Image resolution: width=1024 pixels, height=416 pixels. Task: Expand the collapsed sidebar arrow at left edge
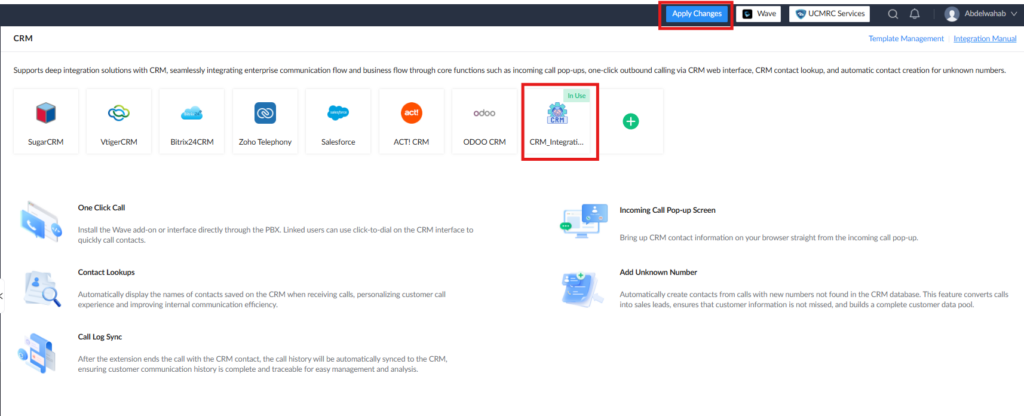click(x=2, y=296)
